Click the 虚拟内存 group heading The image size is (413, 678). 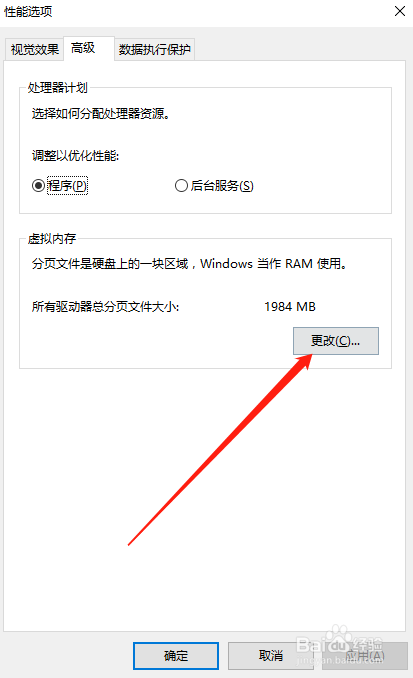pos(52,239)
